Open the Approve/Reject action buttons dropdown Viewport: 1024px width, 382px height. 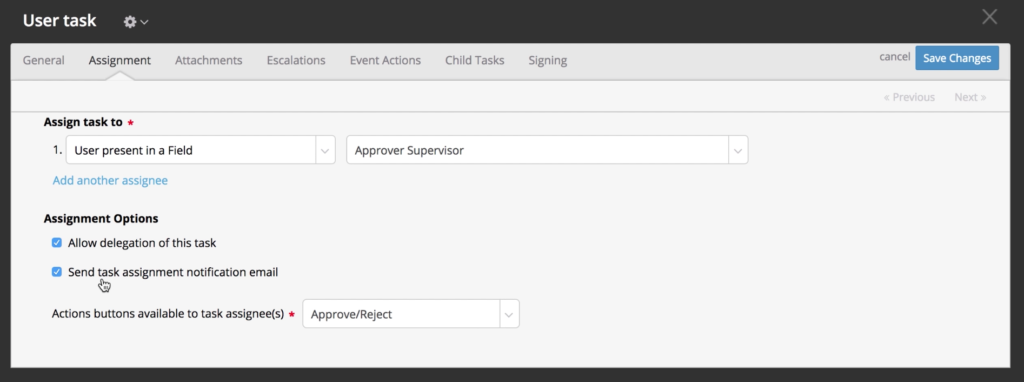[411, 314]
